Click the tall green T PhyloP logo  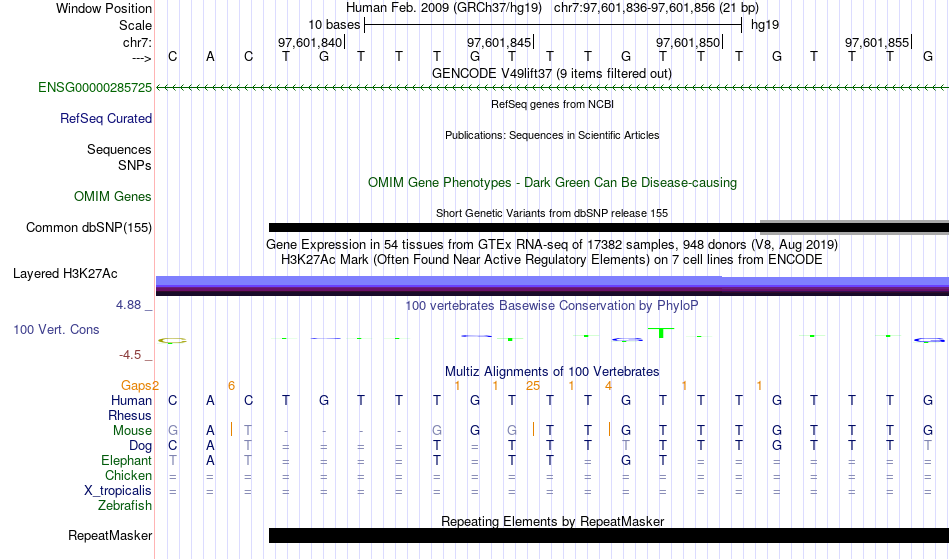pos(661,332)
